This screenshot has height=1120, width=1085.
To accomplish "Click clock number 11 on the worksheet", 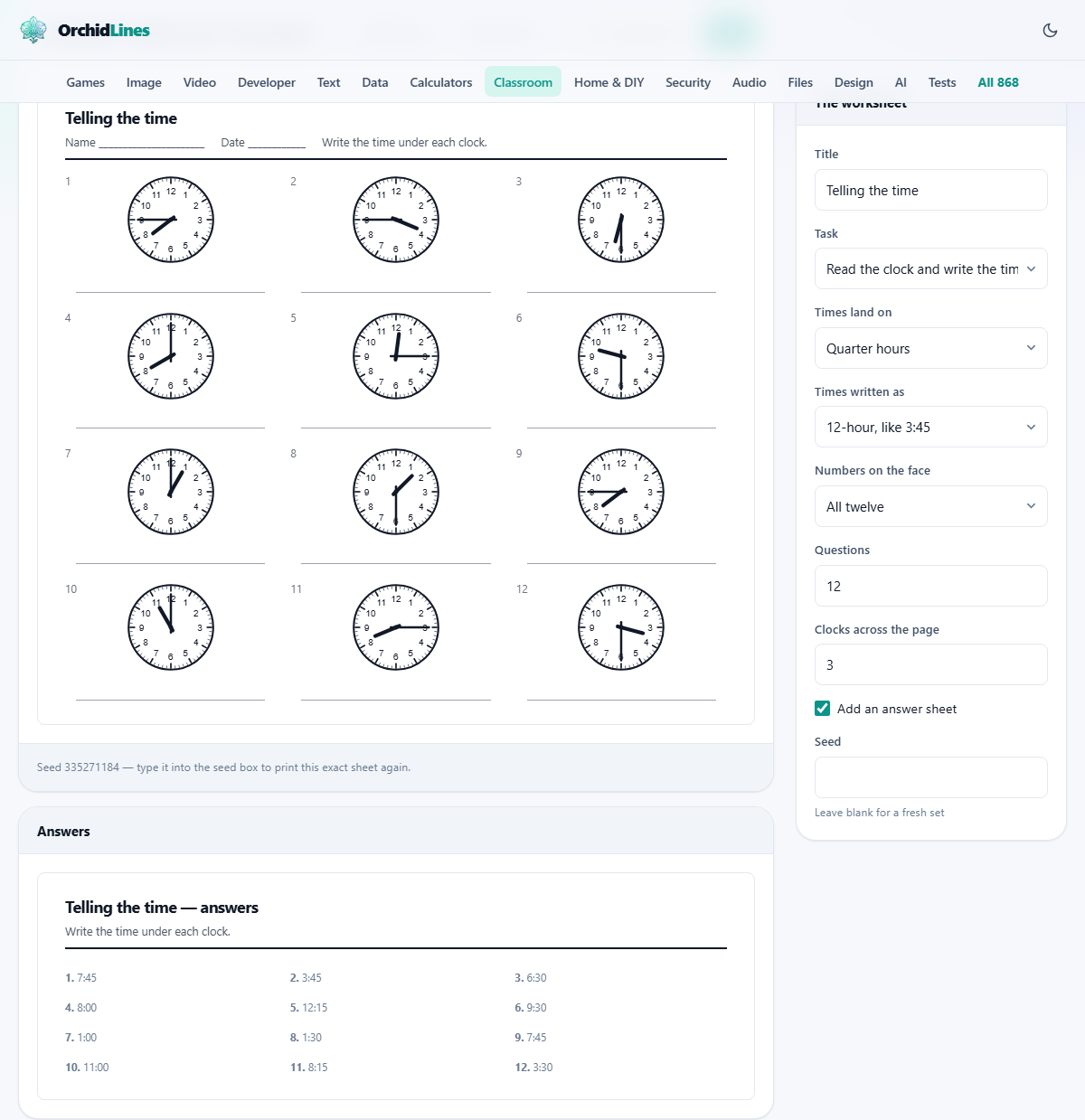I will pyautogui.click(x=396, y=627).
